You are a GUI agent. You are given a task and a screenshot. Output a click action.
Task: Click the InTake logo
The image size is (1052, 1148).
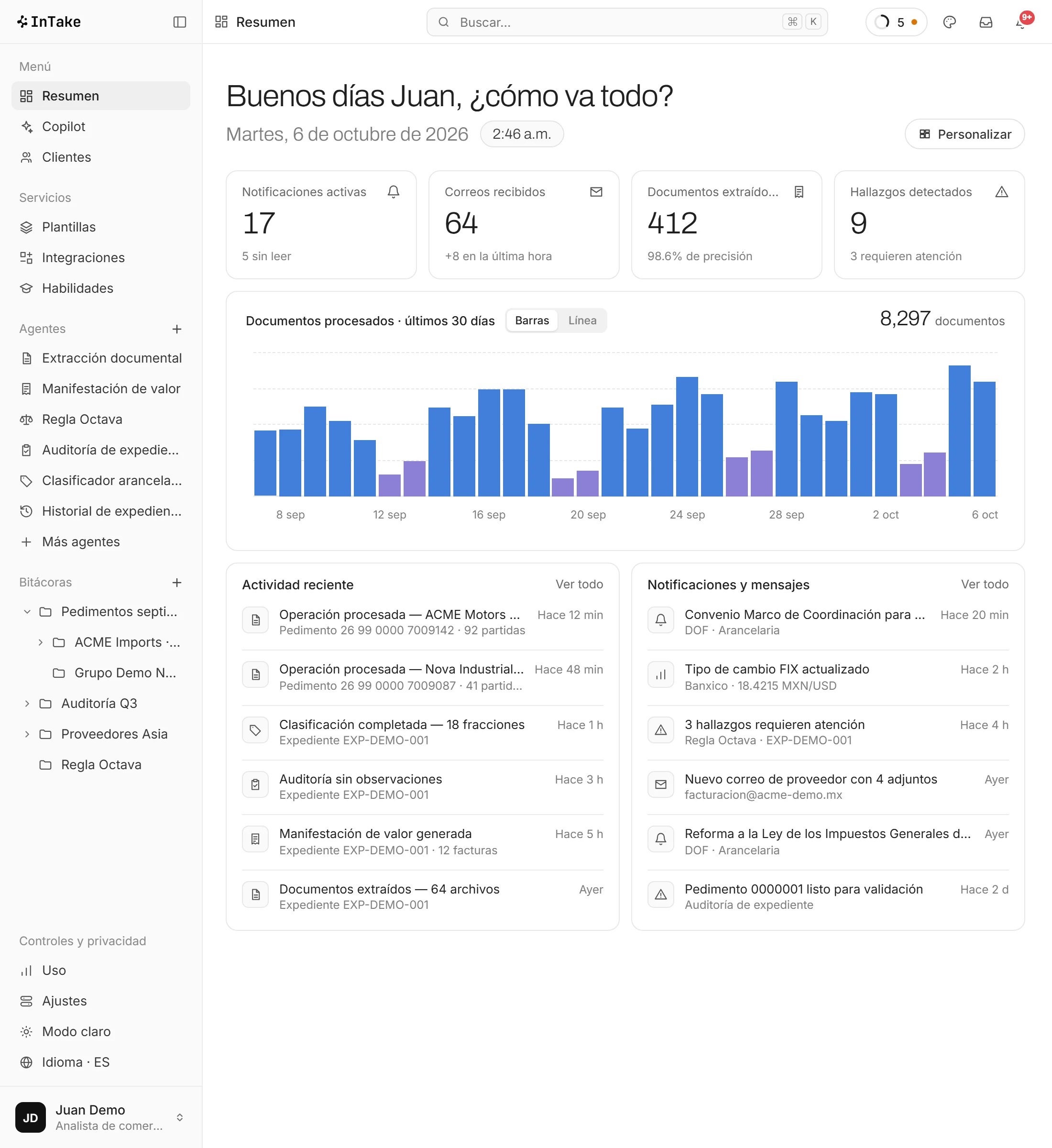49,22
